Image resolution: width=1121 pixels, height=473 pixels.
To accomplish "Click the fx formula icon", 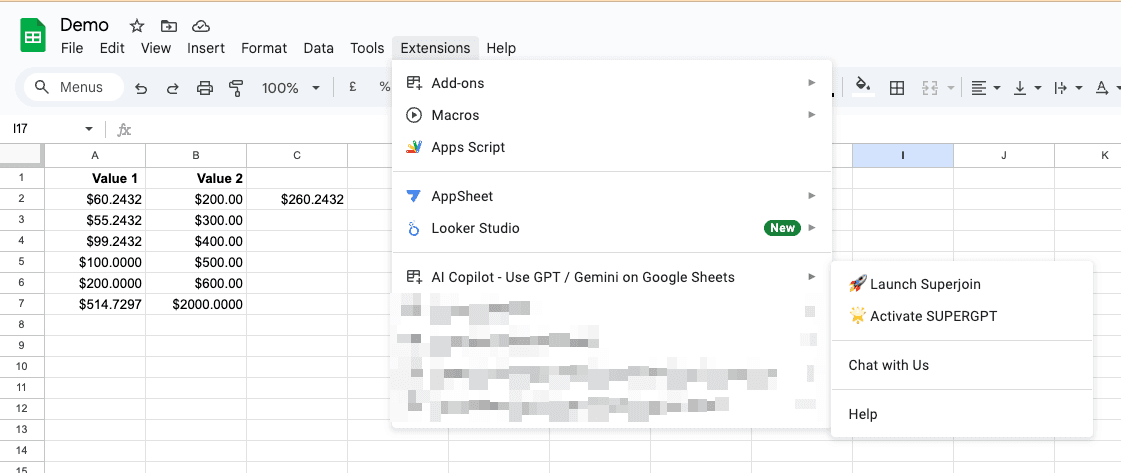I will [124, 129].
